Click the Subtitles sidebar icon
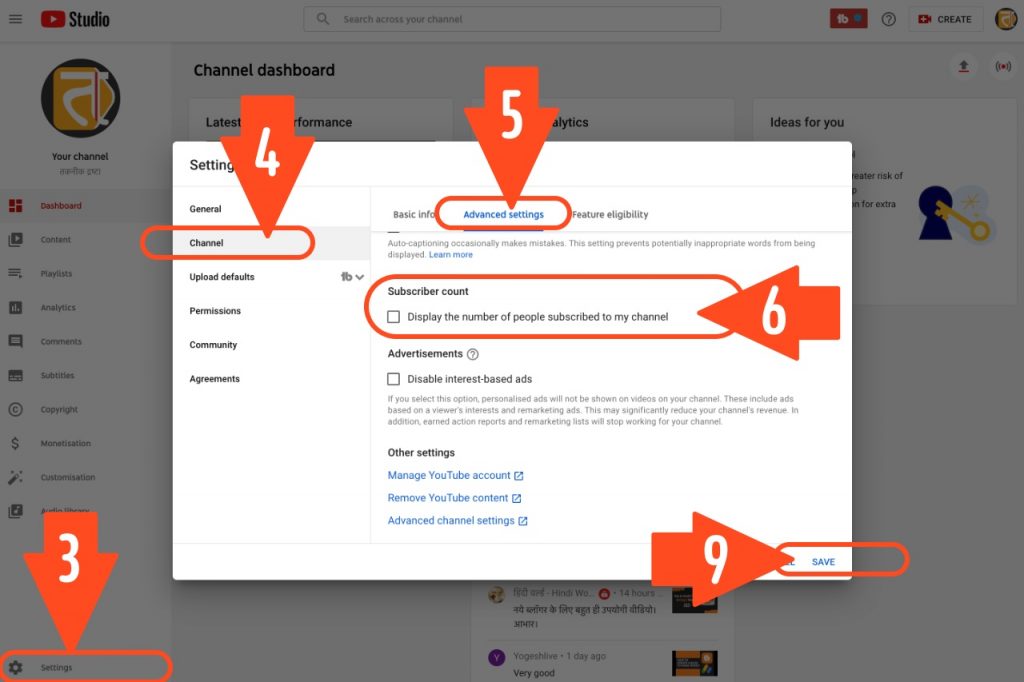The width and height of the screenshot is (1024, 682). 16,375
